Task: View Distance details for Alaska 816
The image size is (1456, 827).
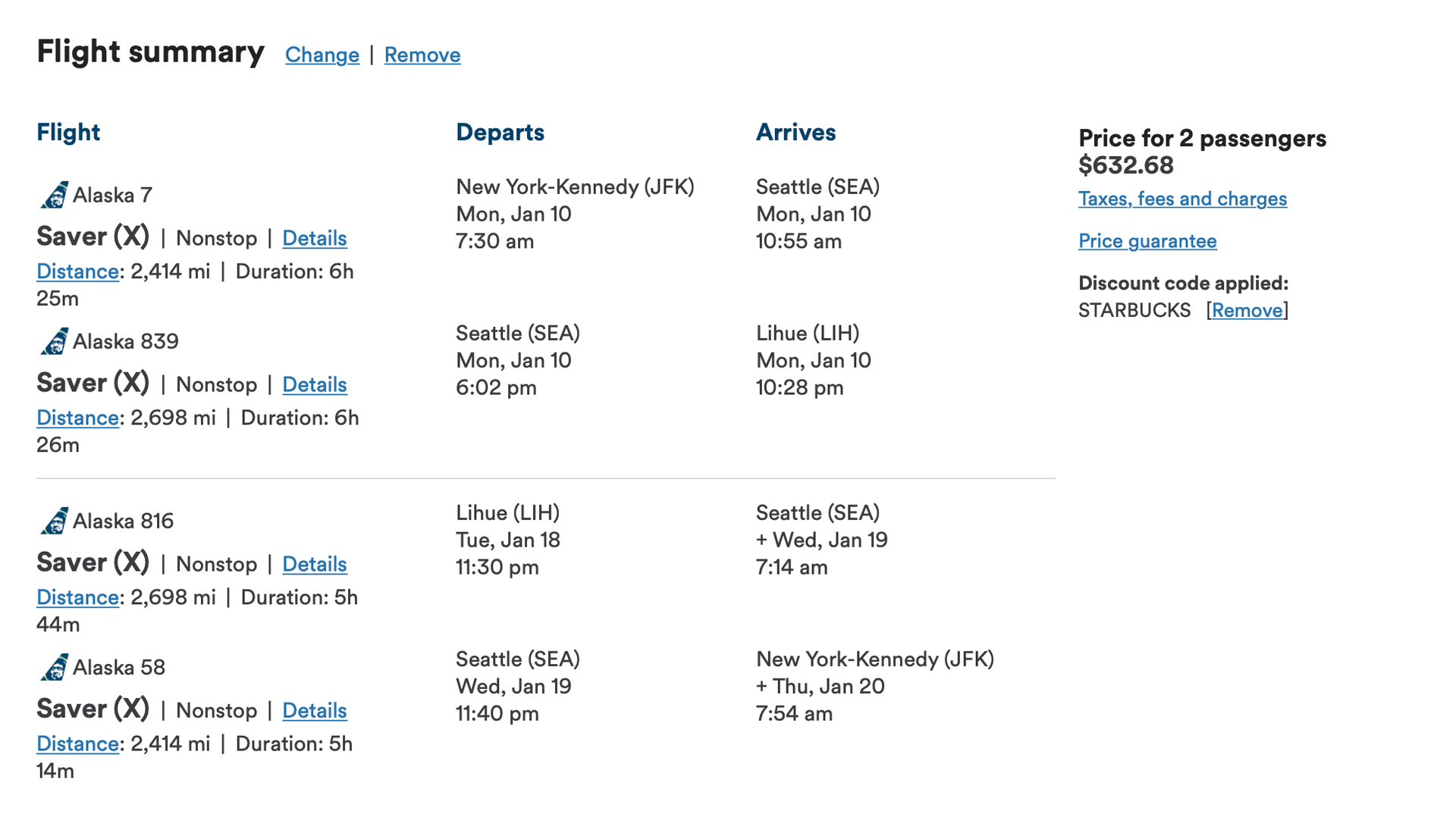Action: [77, 597]
